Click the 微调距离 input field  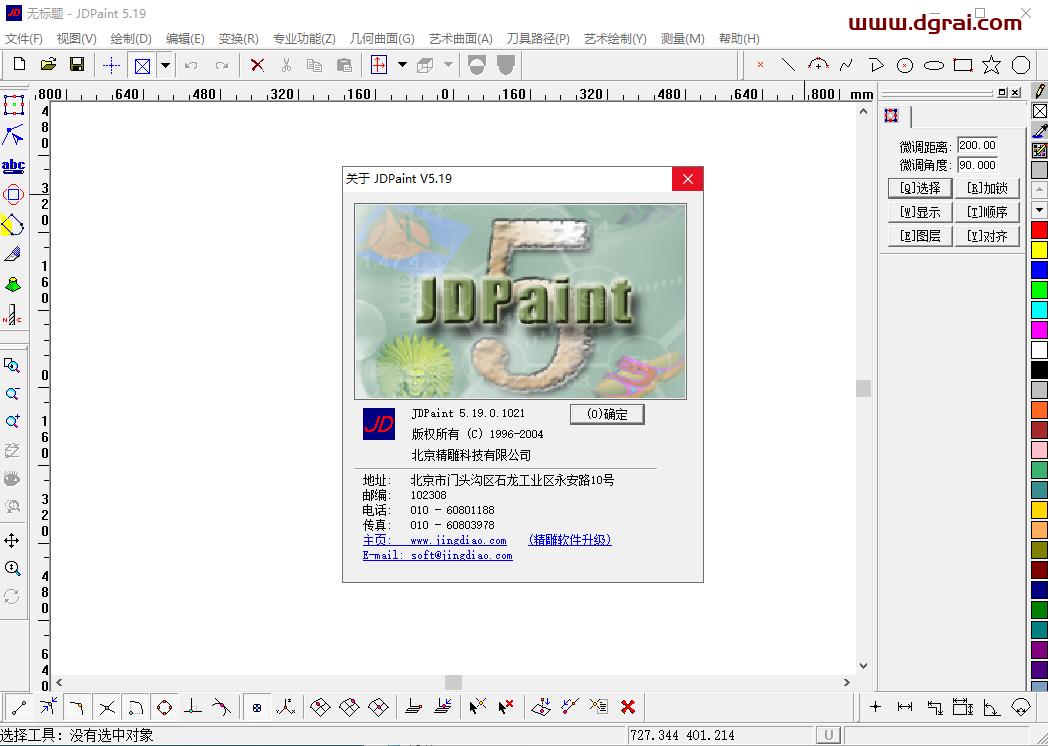977,146
